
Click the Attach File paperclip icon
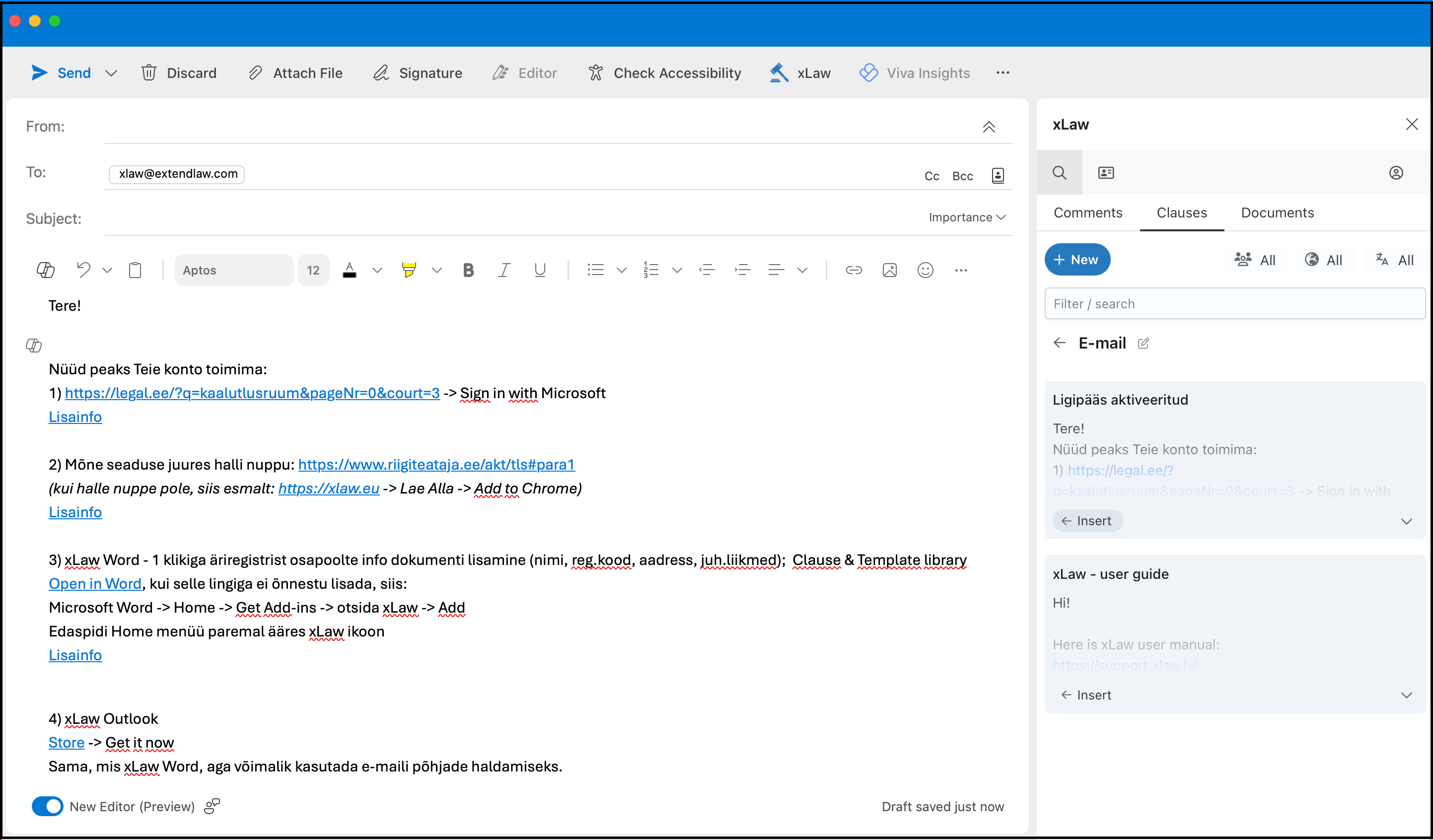point(255,73)
